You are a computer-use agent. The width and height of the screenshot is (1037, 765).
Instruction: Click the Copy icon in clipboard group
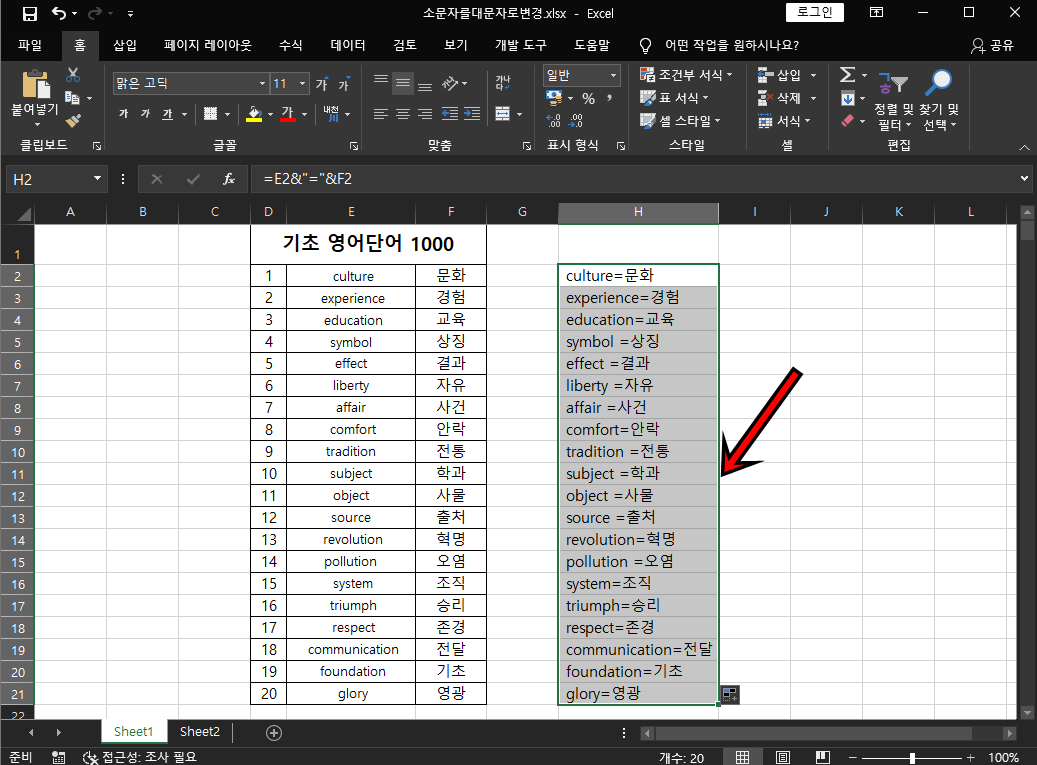[73, 98]
